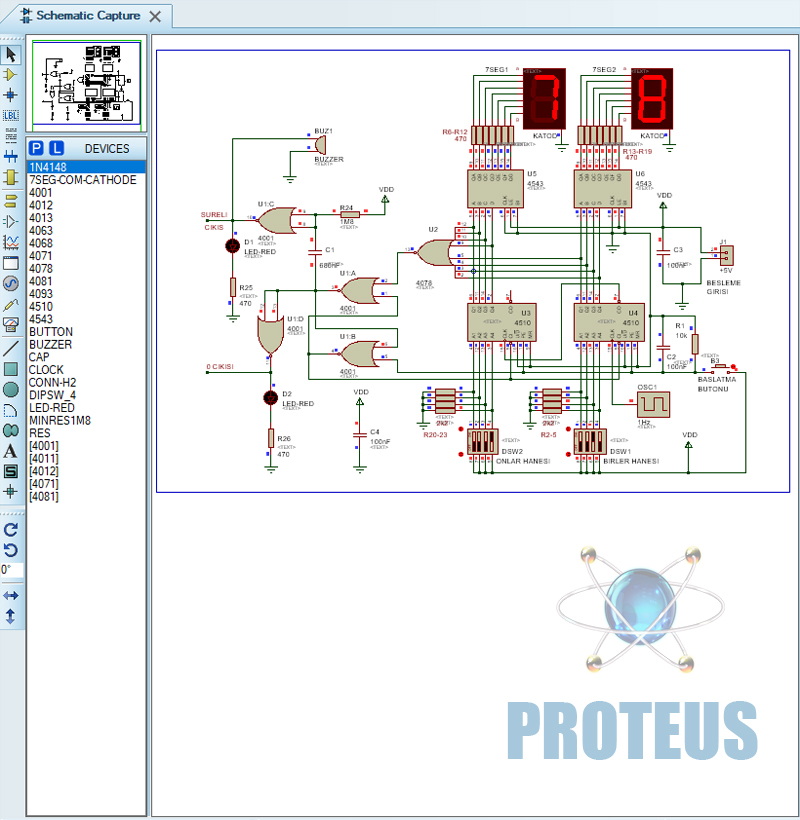This screenshot has width=800, height=820.
Task: Click the L library manage button
Action: coord(56,148)
